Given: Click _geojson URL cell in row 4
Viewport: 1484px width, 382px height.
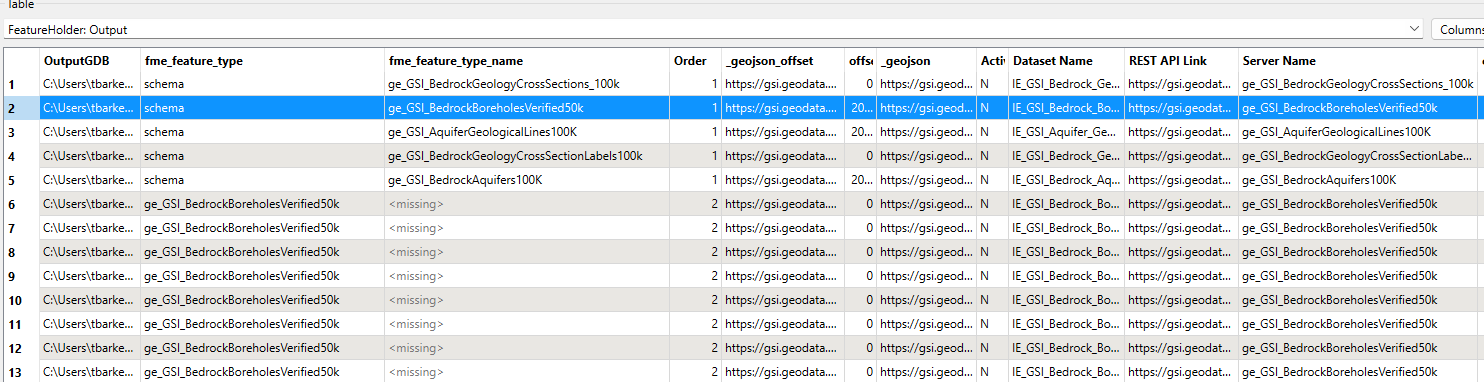Looking at the screenshot, I should click(927, 156).
